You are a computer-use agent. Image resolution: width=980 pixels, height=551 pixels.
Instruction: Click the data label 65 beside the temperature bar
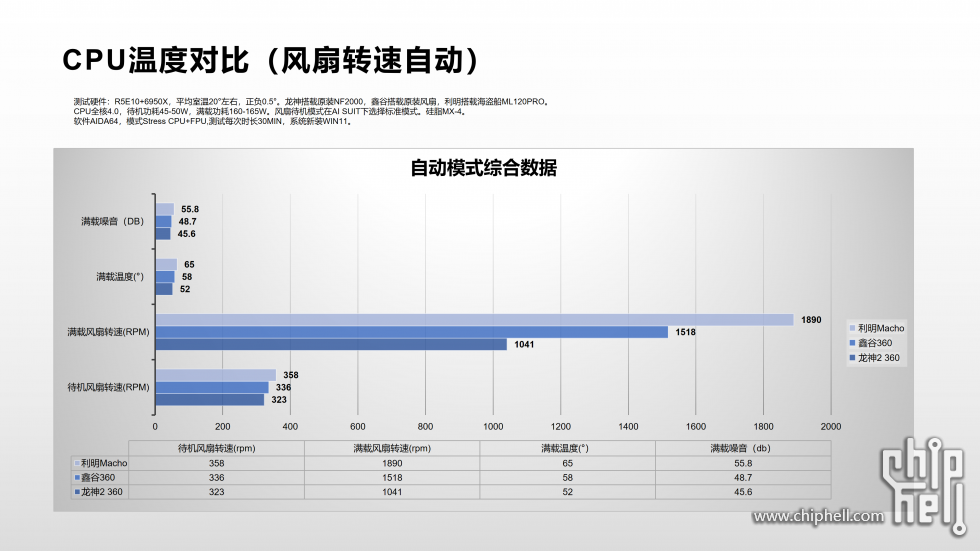point(189,264)
